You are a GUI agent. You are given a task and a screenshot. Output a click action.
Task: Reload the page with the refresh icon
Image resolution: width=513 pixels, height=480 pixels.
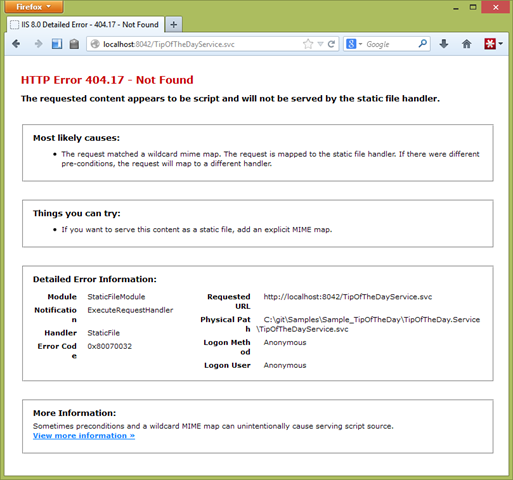pos(331,44)
